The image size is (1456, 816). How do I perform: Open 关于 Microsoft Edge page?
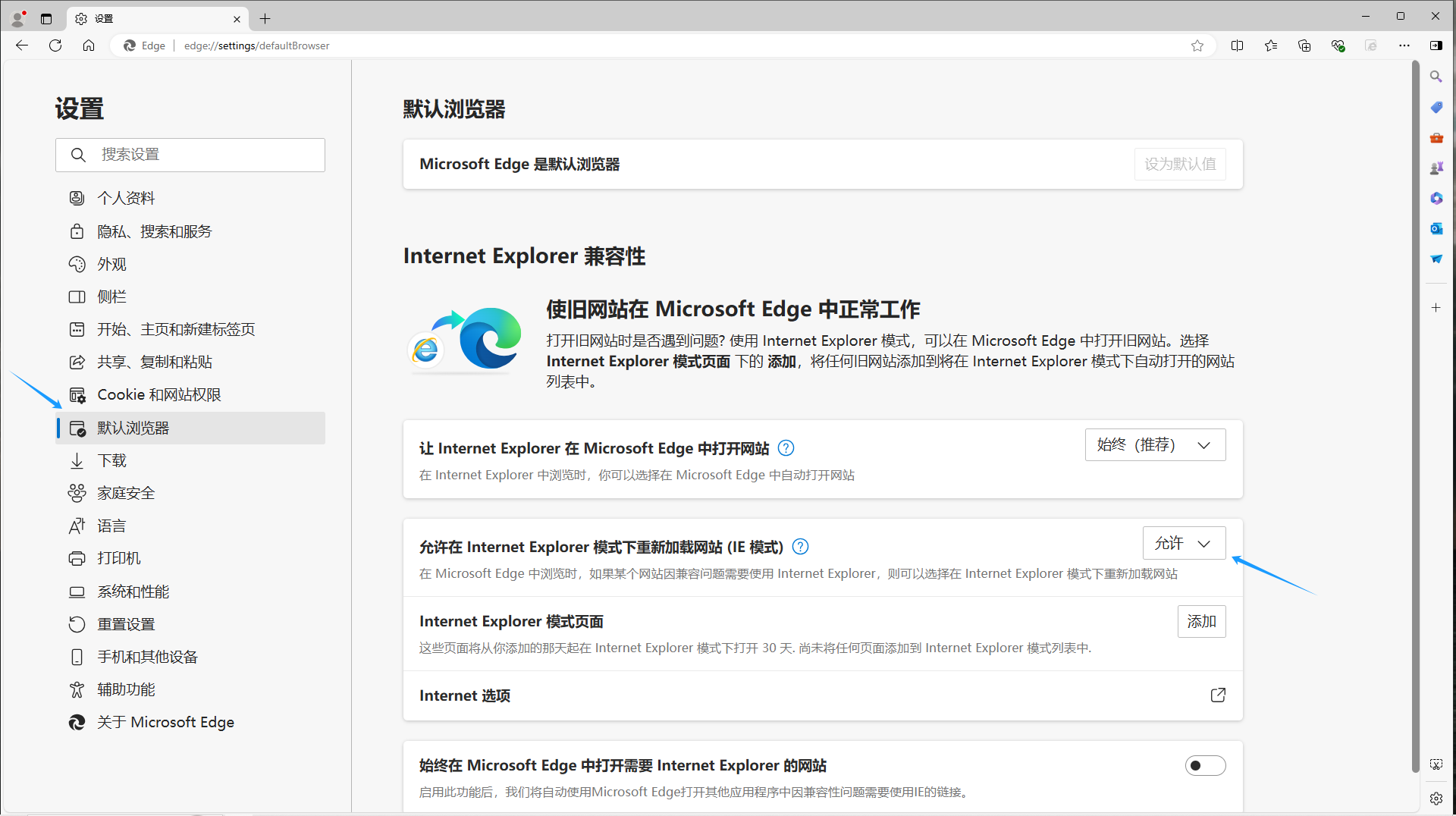pos(165,723)
